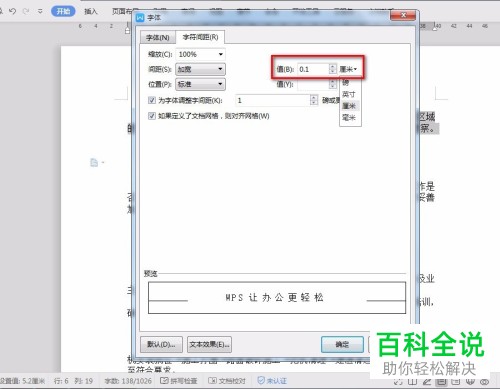
Task: Click the 行: 6 status bar entry
Action: 61,381
